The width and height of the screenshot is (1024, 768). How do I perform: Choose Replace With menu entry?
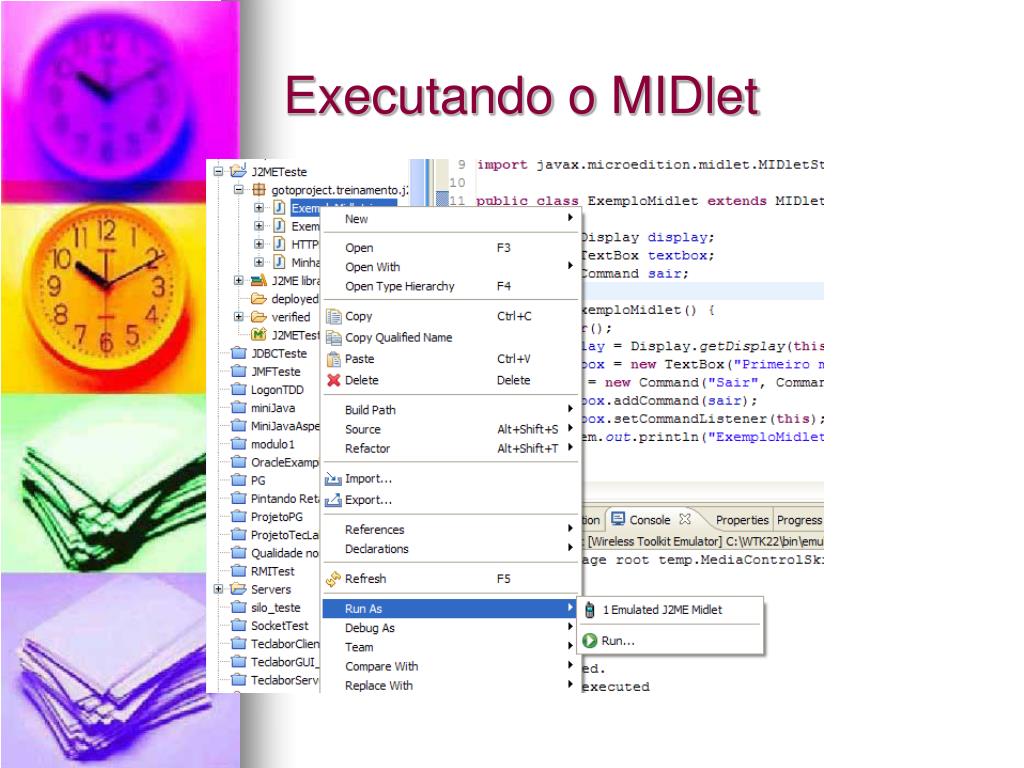click(x=450, y=686)
